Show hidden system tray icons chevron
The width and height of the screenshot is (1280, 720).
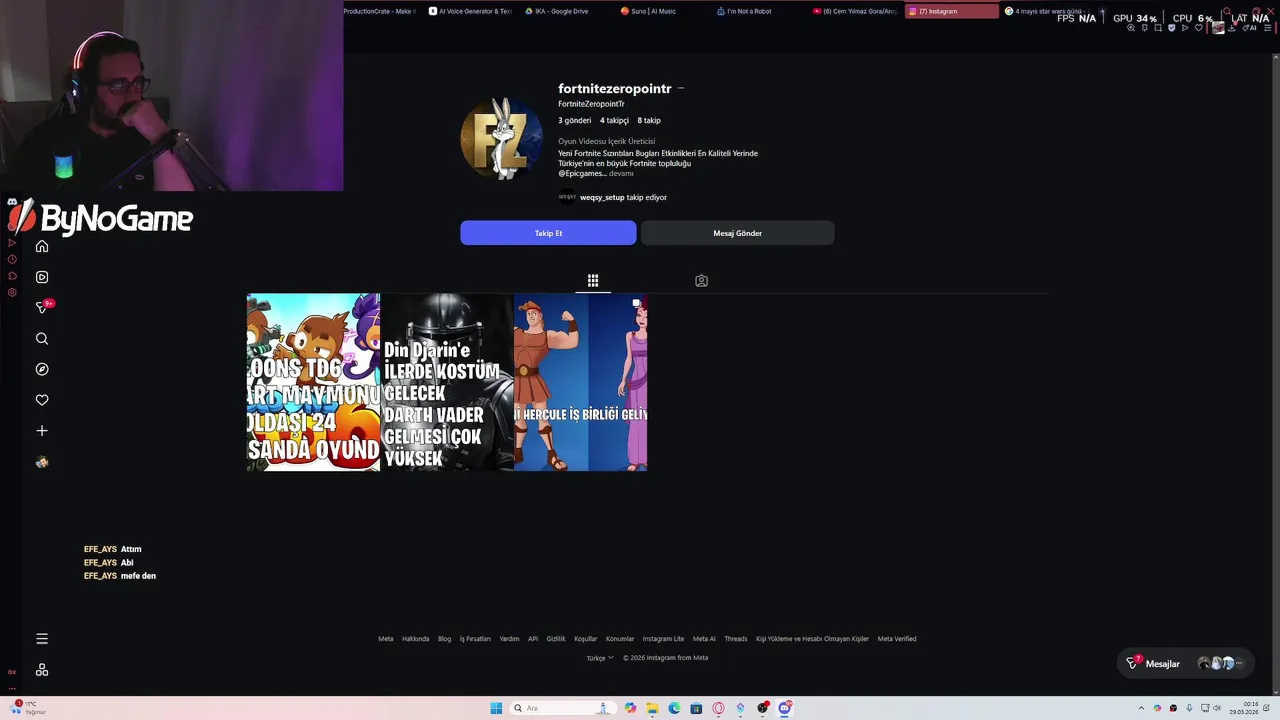(x=1141, y=708)
